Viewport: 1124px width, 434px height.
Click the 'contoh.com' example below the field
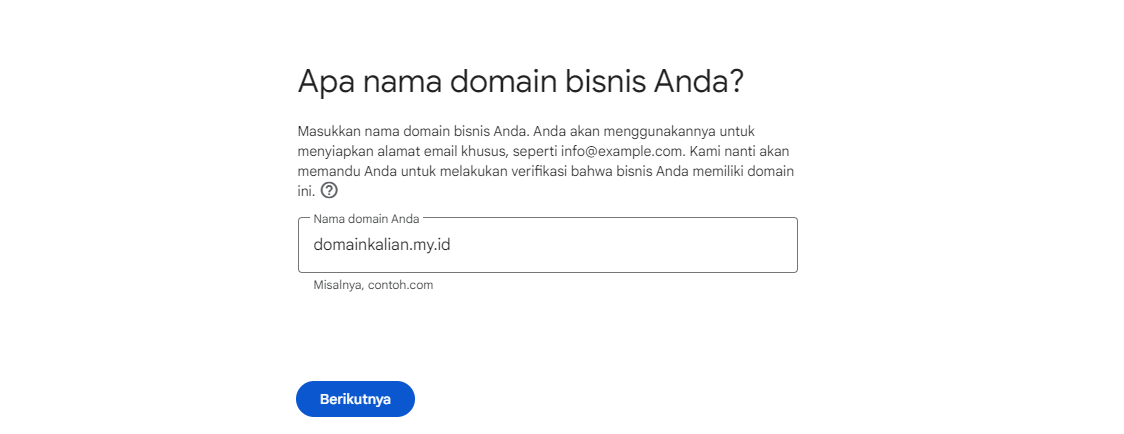400,285
